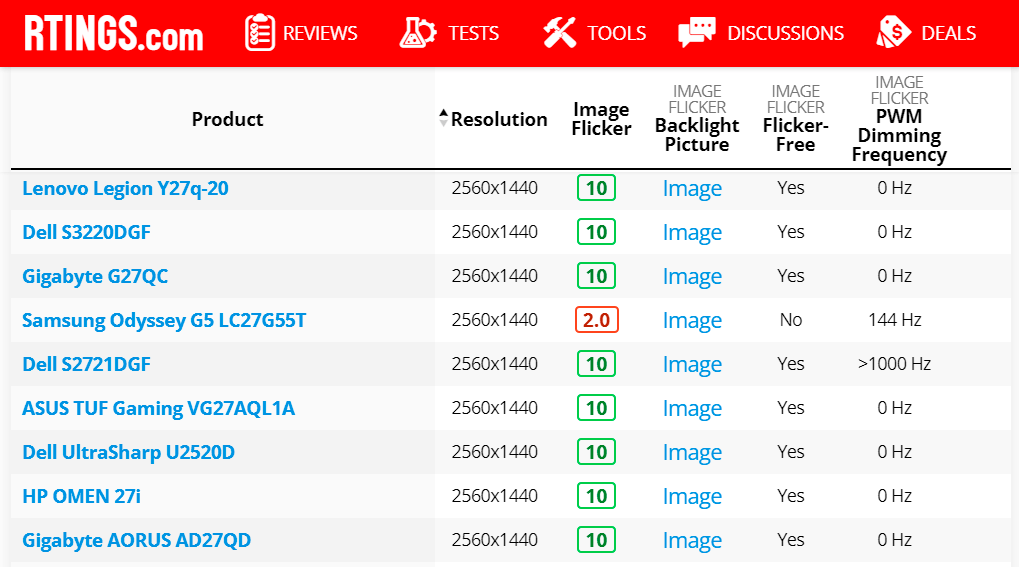View backlight Image for Dell S3220DGF
The width and height of the screenshot is (1019, 567).
click(692, 233)
